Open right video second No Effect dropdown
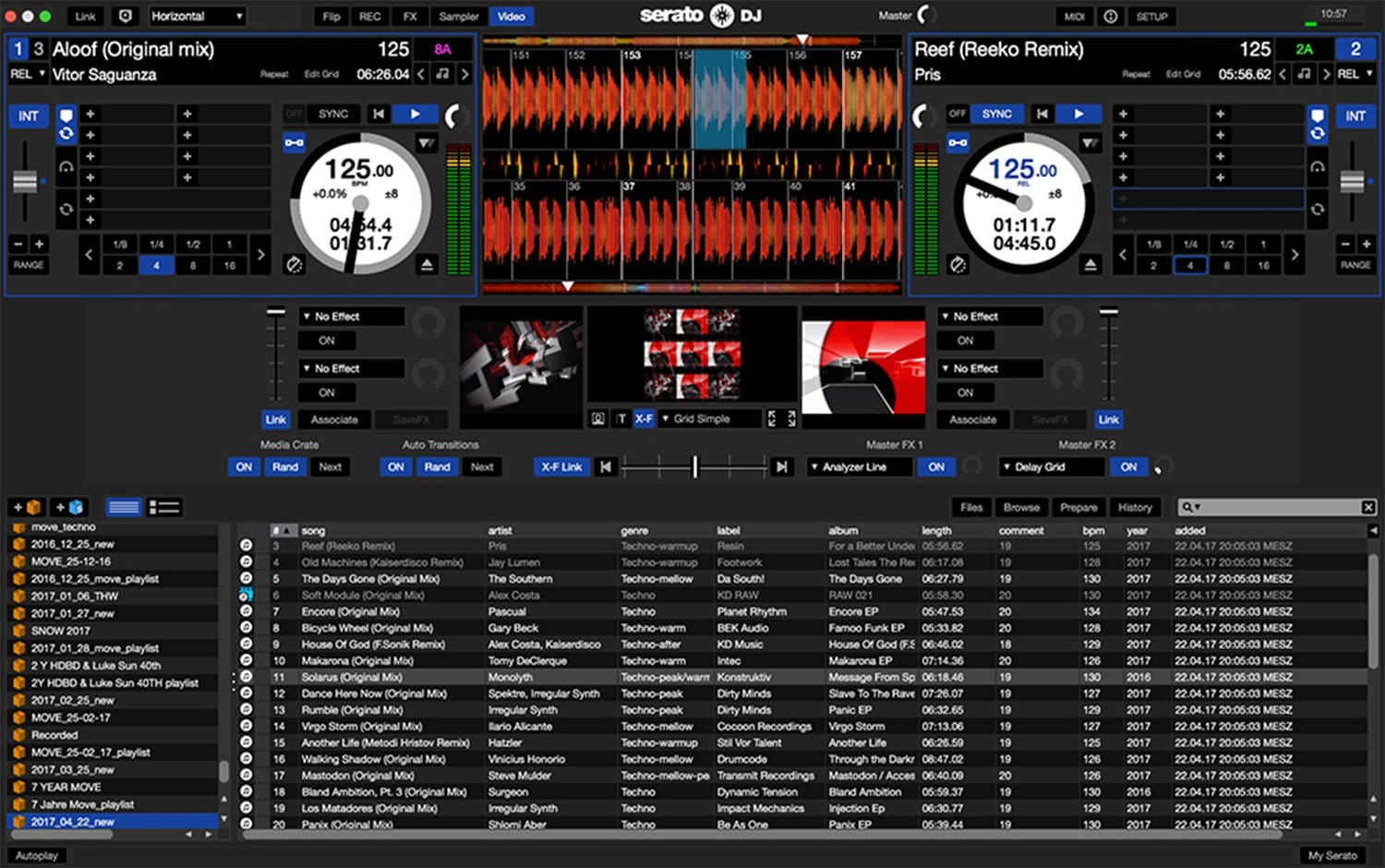The height and width of the screenshot is (868, 1385). tap(991, 368)
